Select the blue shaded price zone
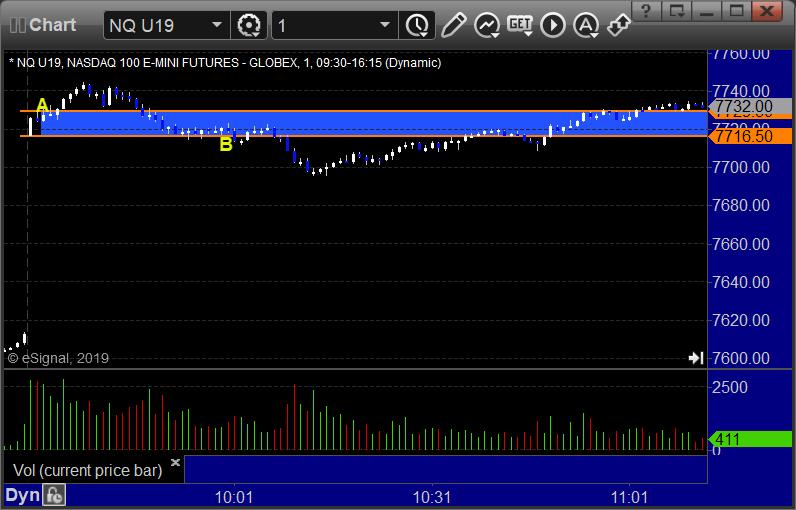 coord(374,123)
